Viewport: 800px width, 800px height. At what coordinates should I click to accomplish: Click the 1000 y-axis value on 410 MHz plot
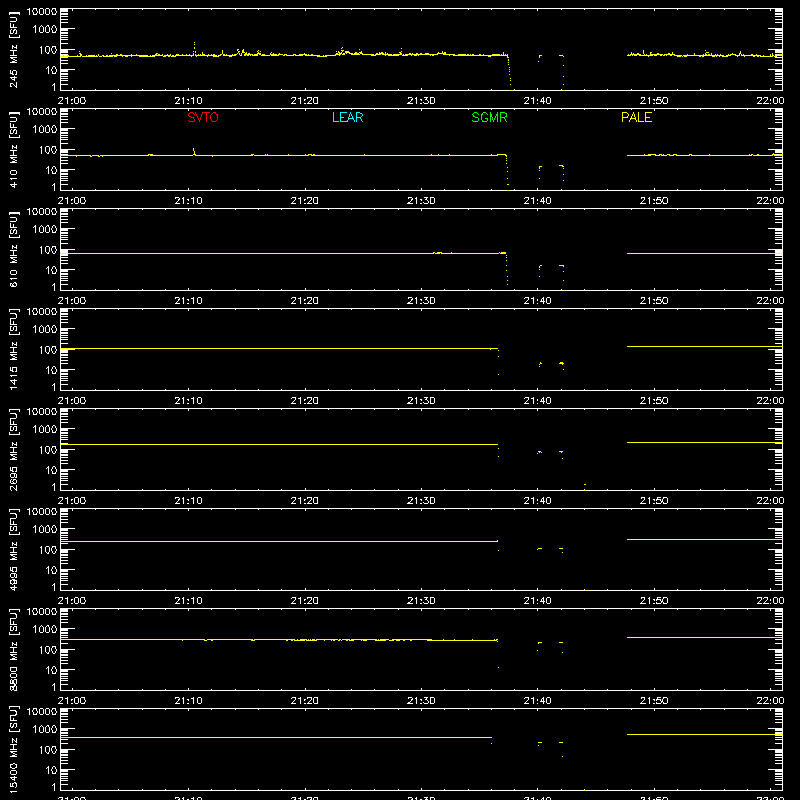click(45, 129)
